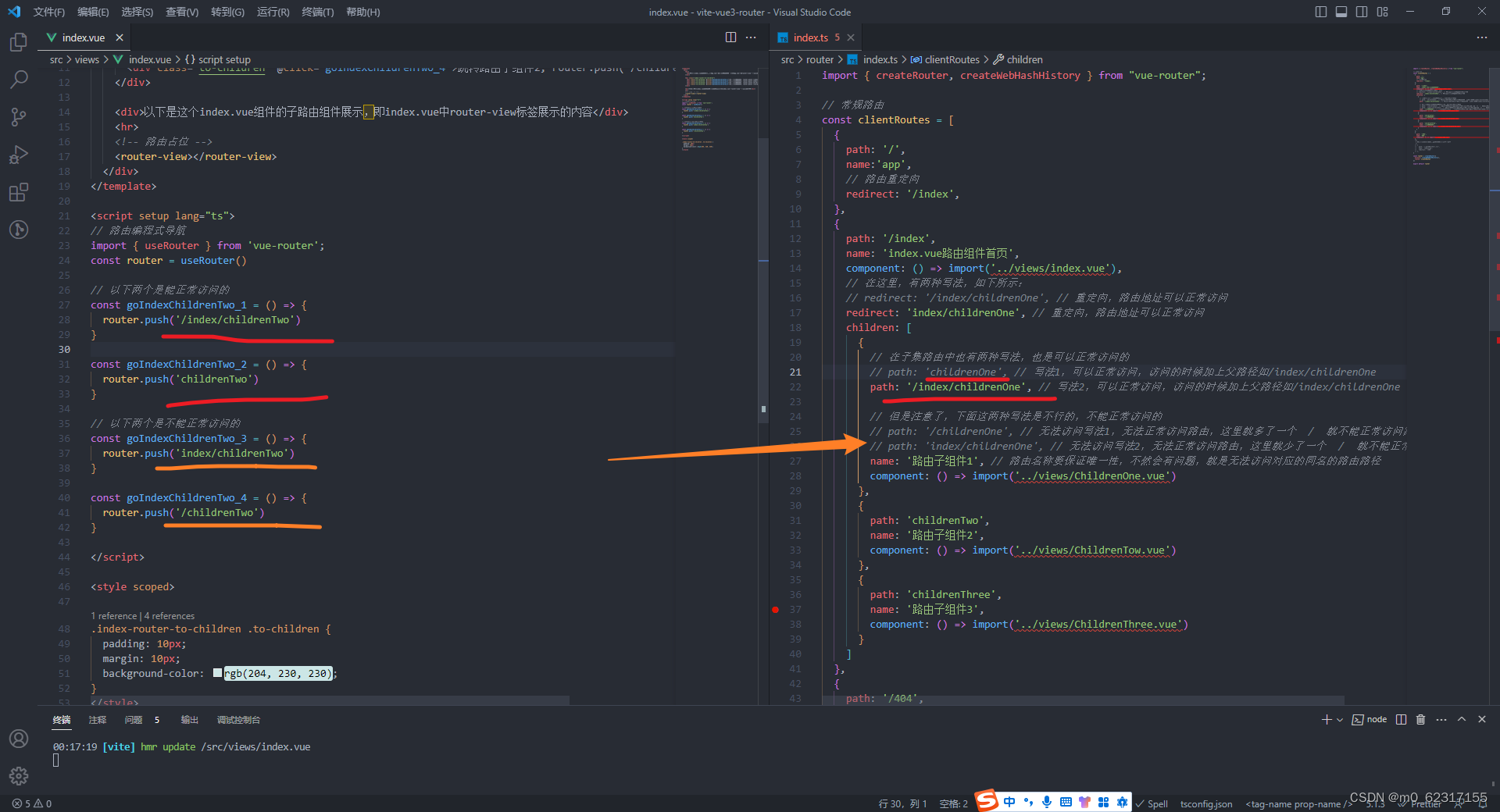Open the Manage gear icon
The image size is (1500, 812).
coord(19,776)
